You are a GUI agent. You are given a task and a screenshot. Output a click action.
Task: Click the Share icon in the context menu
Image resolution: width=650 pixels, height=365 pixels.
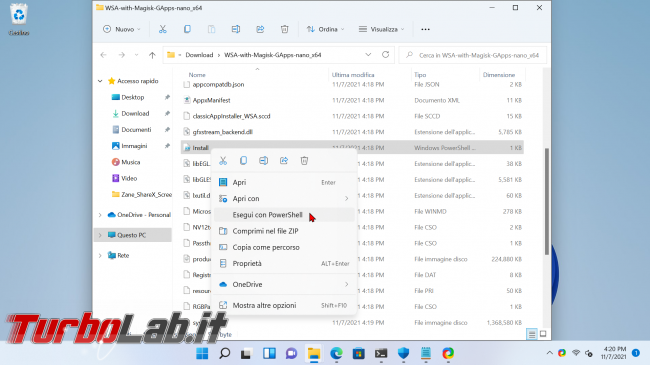point(284,161)
